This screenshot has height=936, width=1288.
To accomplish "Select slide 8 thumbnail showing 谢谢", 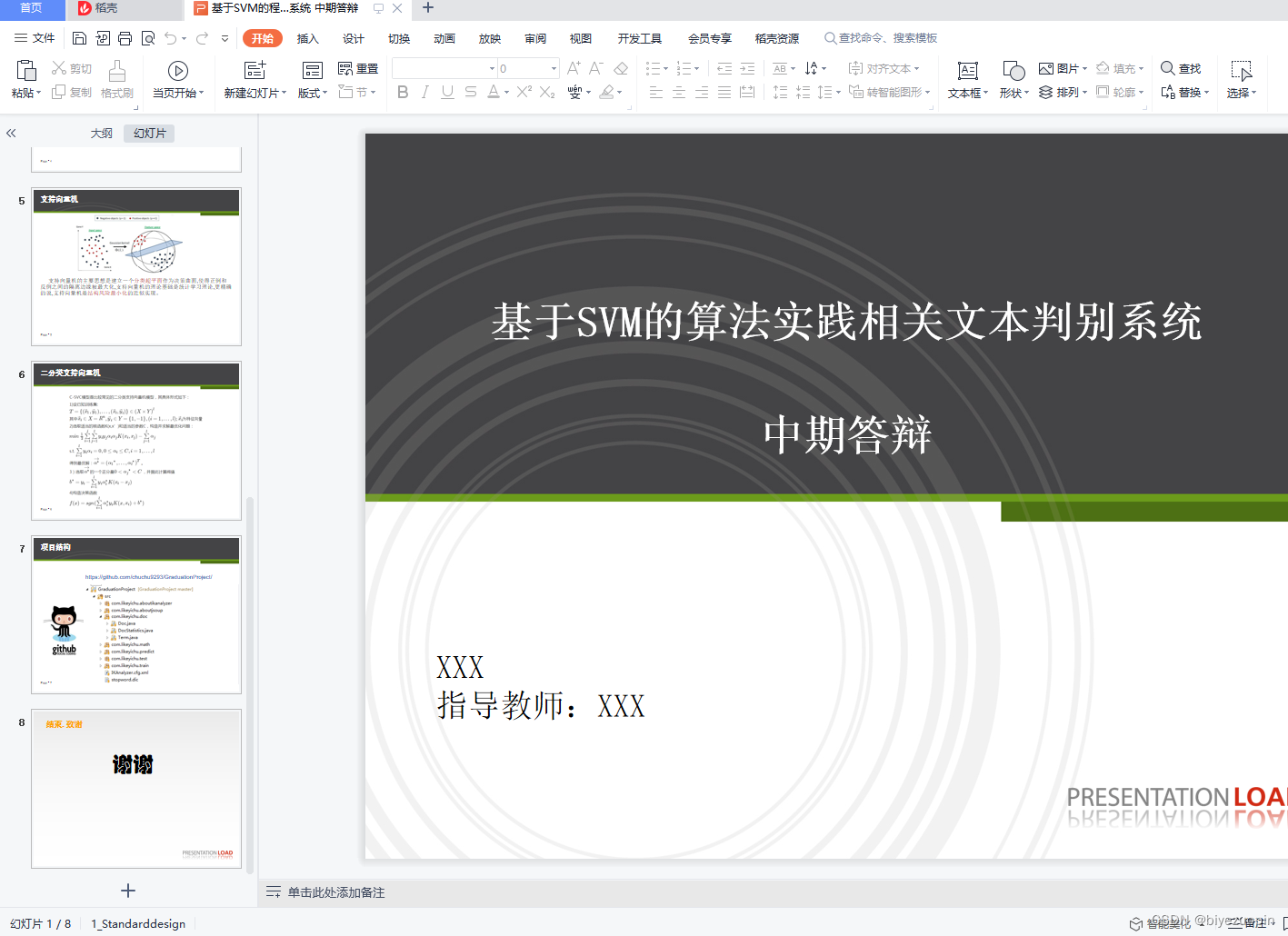I will [136, 789].
